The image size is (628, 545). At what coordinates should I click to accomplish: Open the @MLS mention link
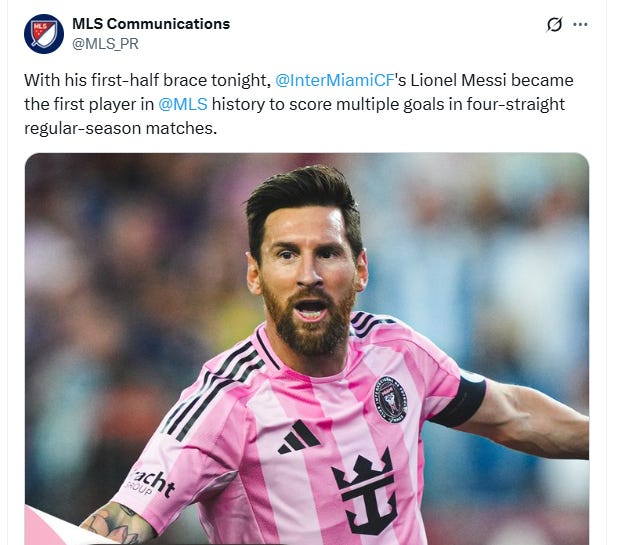(x=183, y=104)
